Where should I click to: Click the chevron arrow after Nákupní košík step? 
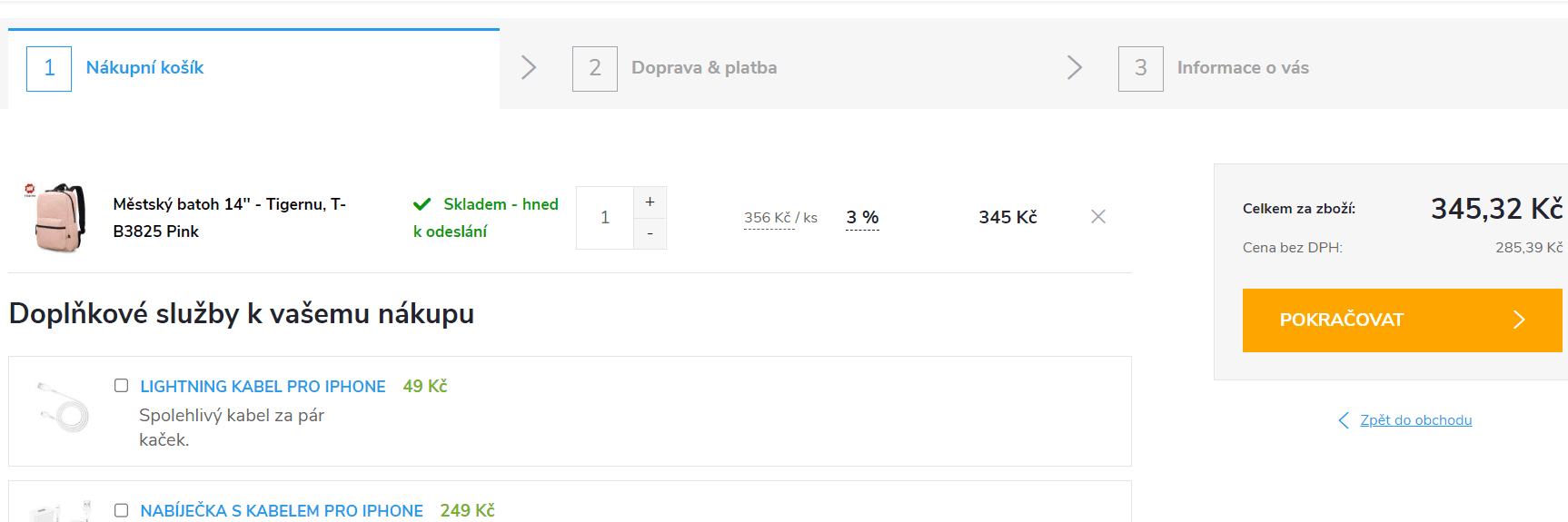[x=529, y=67]
